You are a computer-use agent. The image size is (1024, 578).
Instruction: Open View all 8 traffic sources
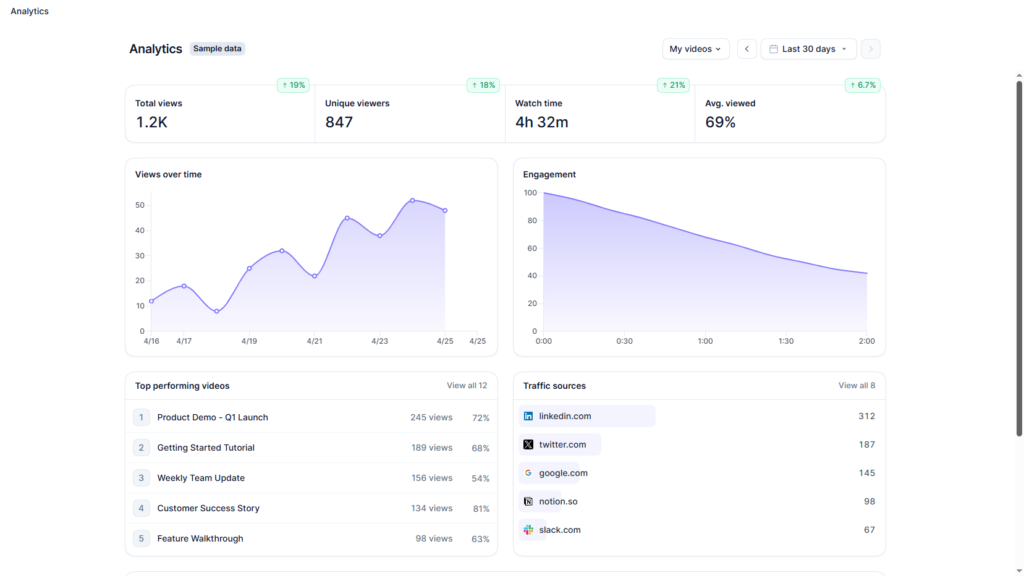[x=856, y=385]
